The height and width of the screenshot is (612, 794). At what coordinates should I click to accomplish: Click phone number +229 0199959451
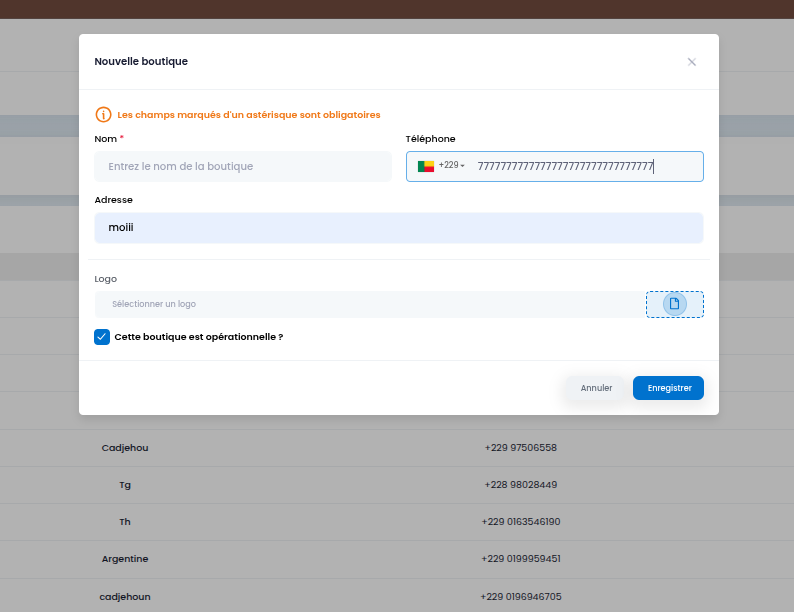point(521,559)
